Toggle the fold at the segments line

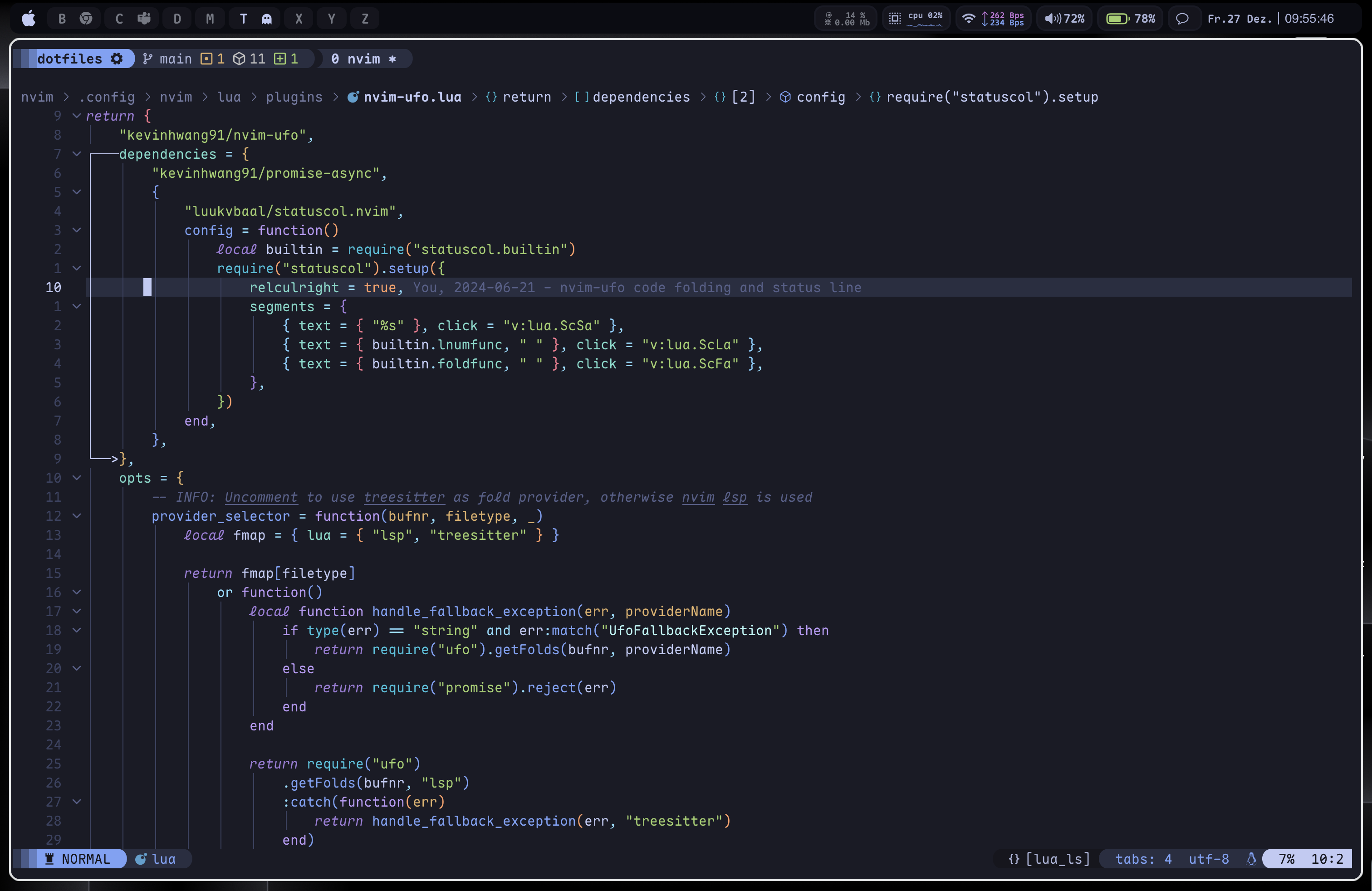click(77, 306)
